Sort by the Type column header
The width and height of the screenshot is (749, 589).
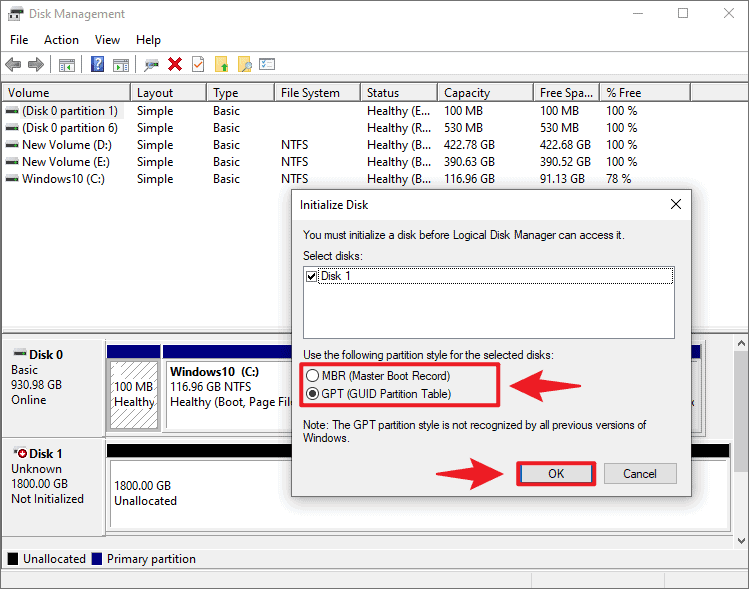pos(241,93)
